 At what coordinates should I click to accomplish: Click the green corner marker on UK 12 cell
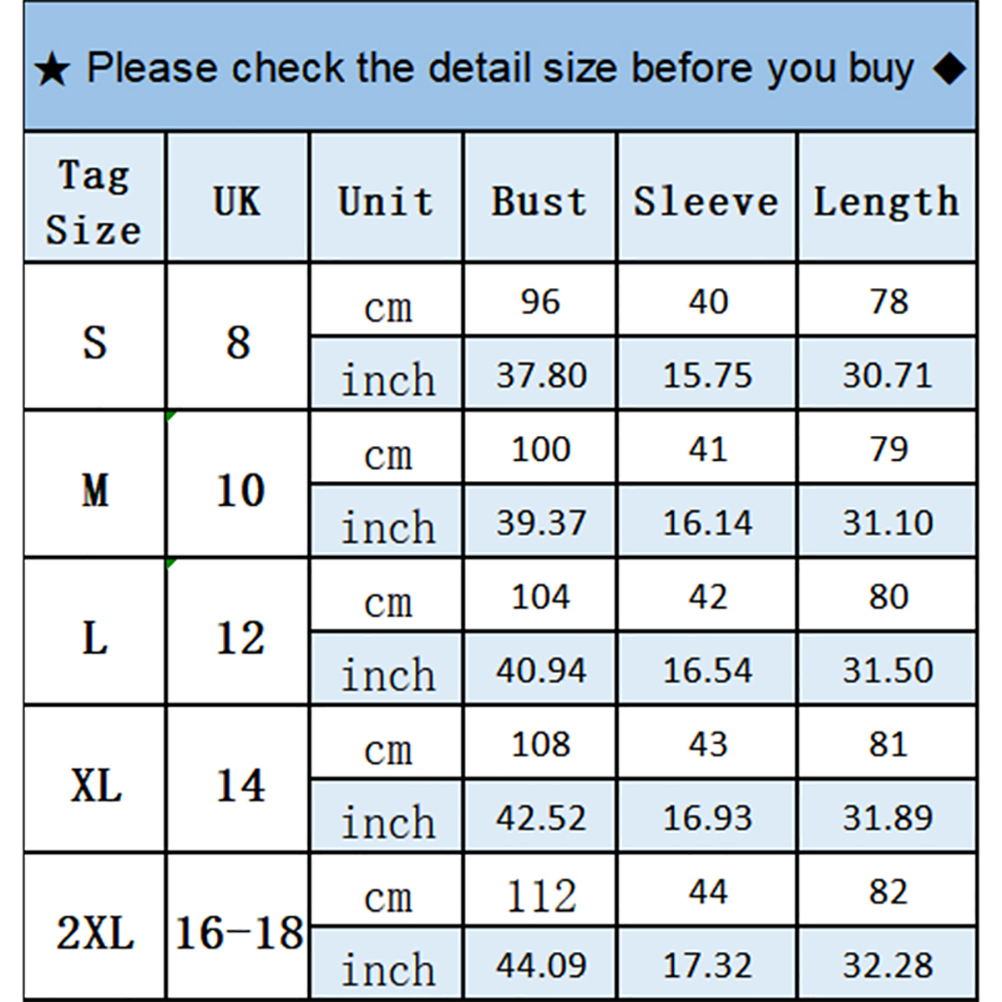click(171, 563)
